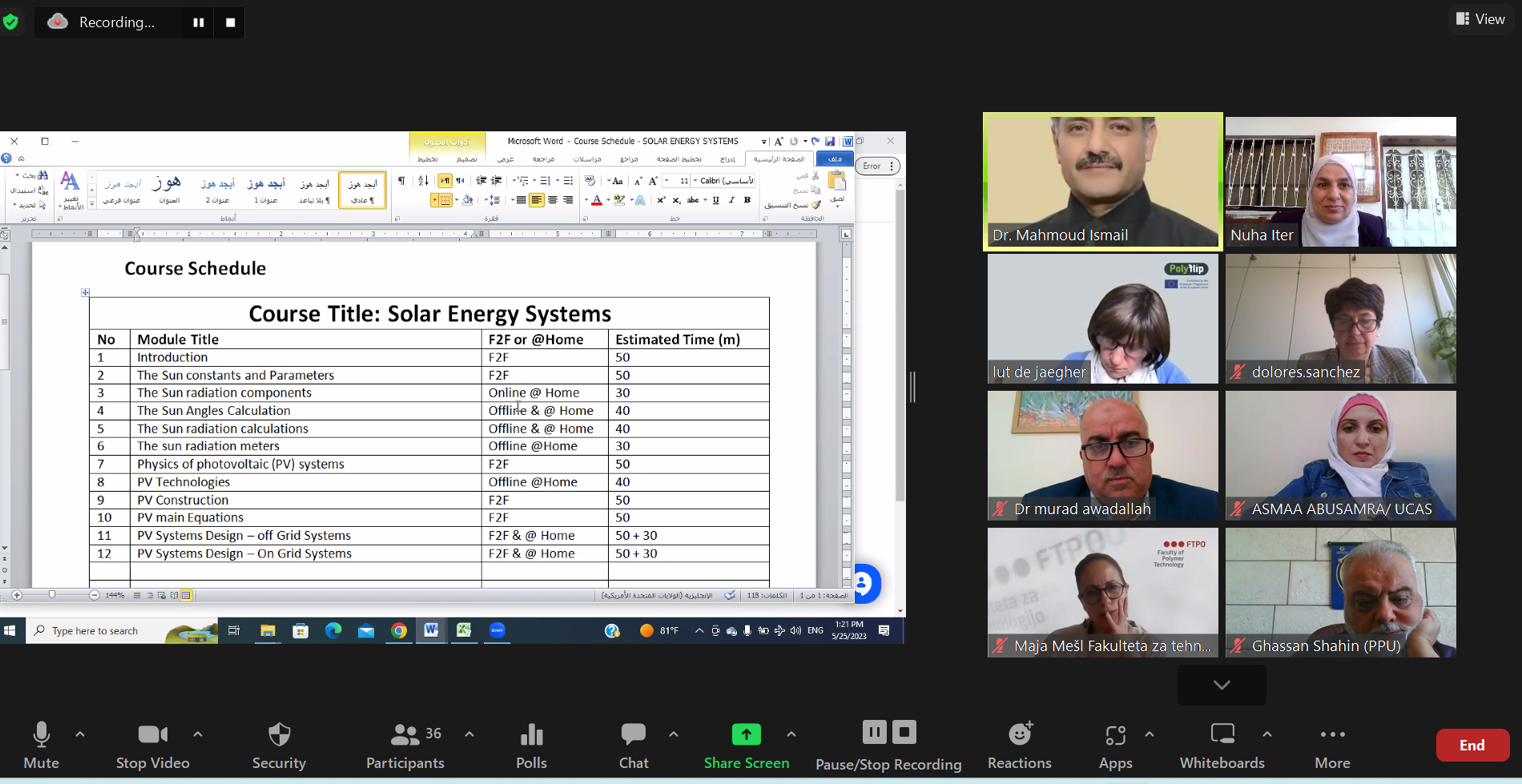Click the Format Painter brush in Word
The width and height of the screenshot is (1522, 784).
pyautogui.click(x=816, y=205)
